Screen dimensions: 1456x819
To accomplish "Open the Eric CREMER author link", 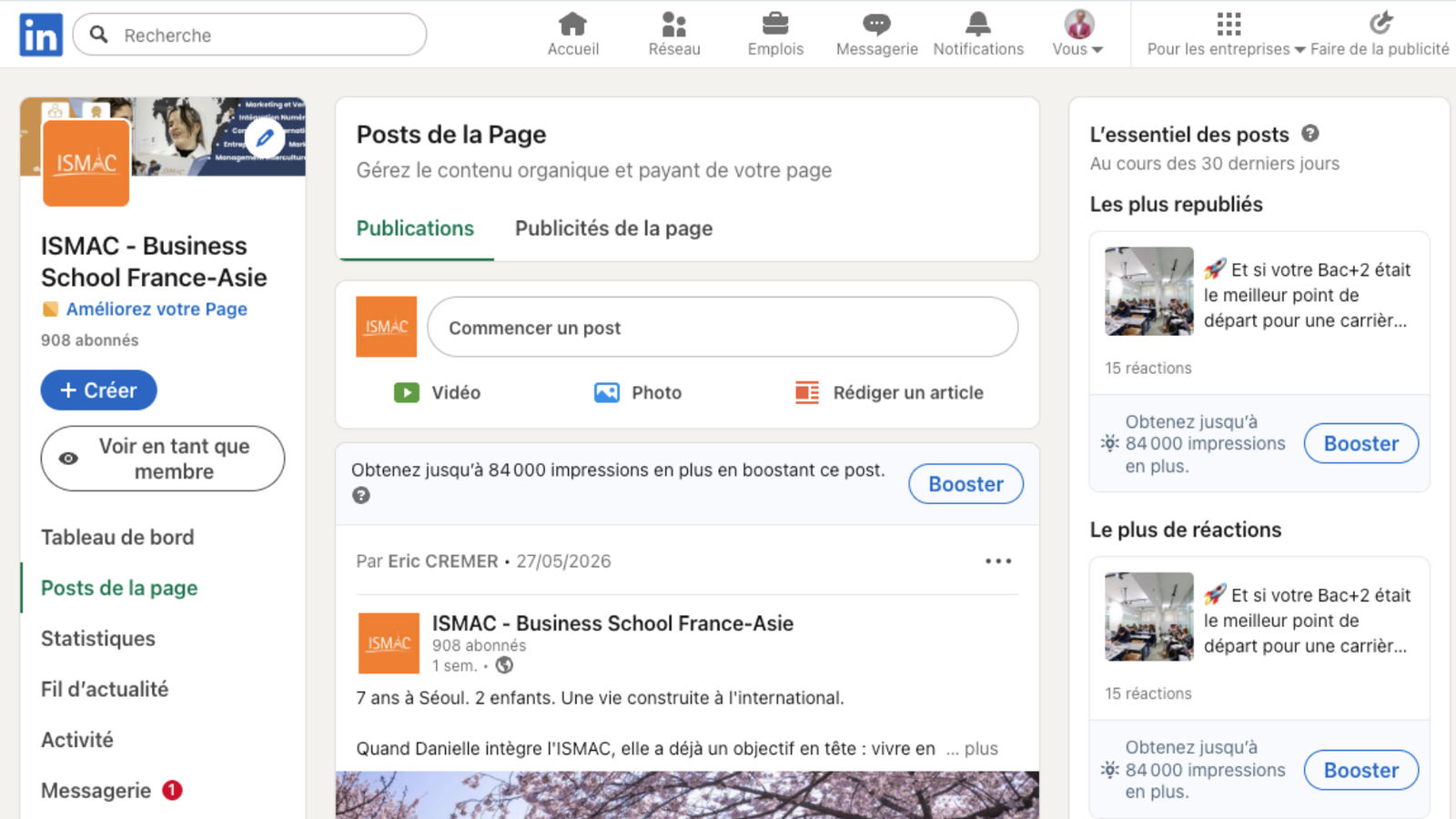I will pos(443,561).
